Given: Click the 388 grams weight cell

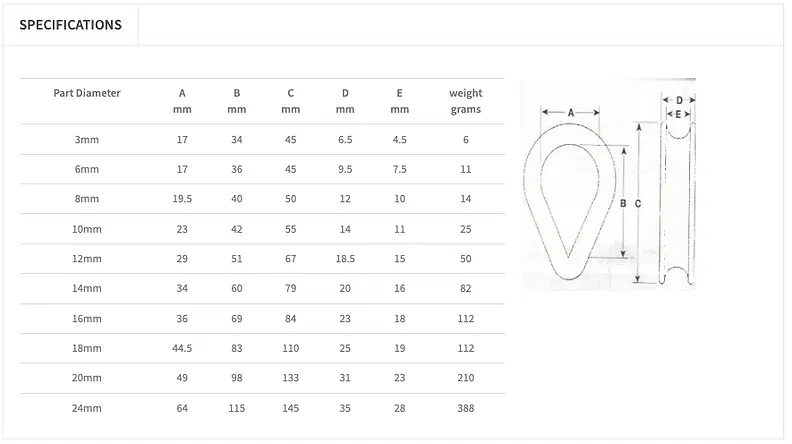Looking at the screenshot, I should tap(466, 408).
